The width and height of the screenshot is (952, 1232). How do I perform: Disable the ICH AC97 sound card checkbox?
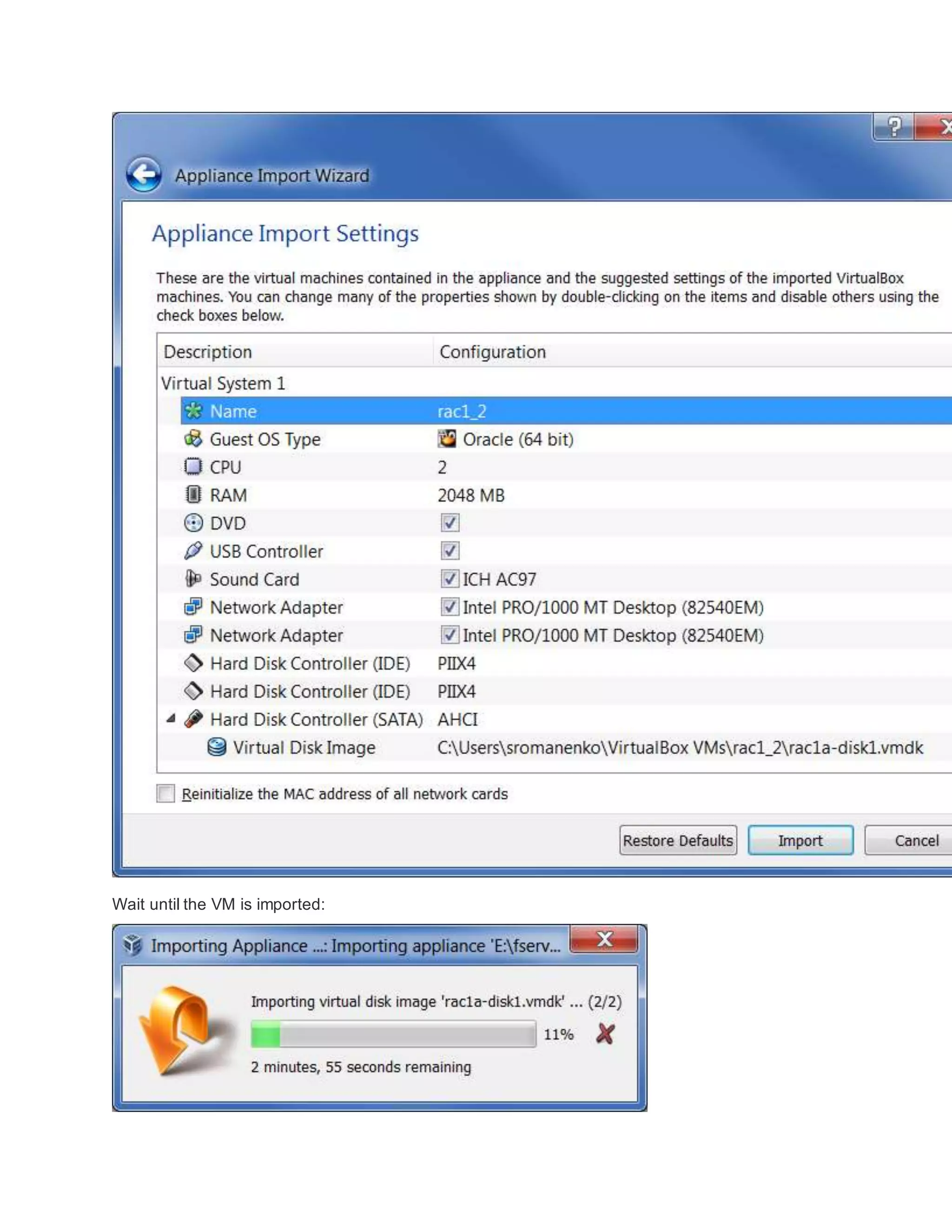[450, 579]
